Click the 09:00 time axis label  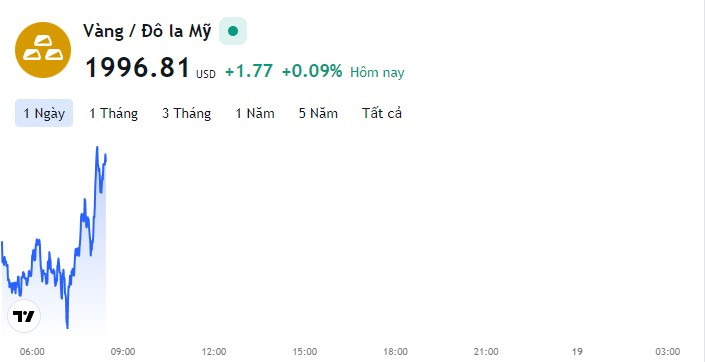123,352
